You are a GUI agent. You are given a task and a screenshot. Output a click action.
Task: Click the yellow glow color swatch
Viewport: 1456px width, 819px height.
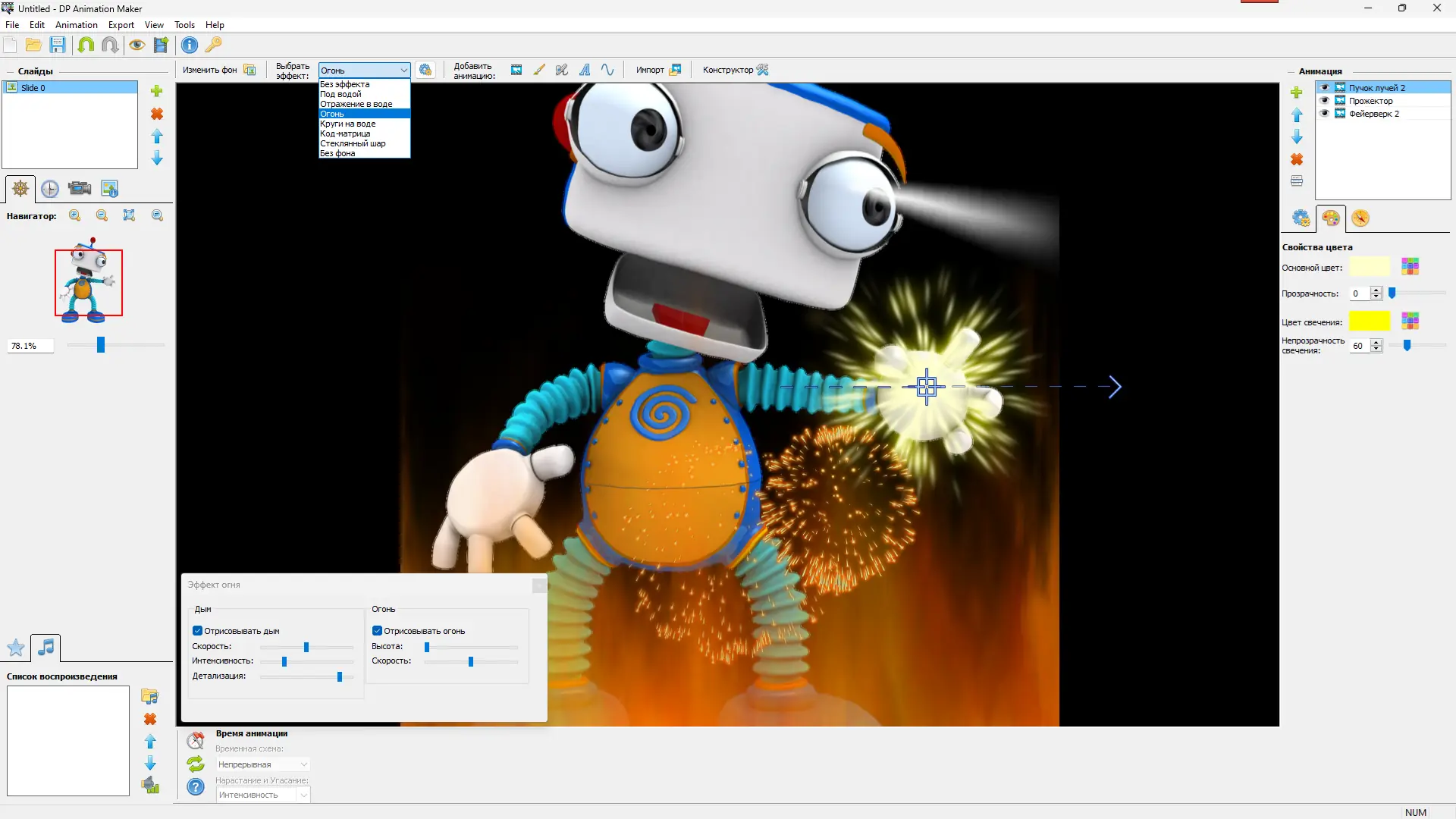coord(1369,321)
